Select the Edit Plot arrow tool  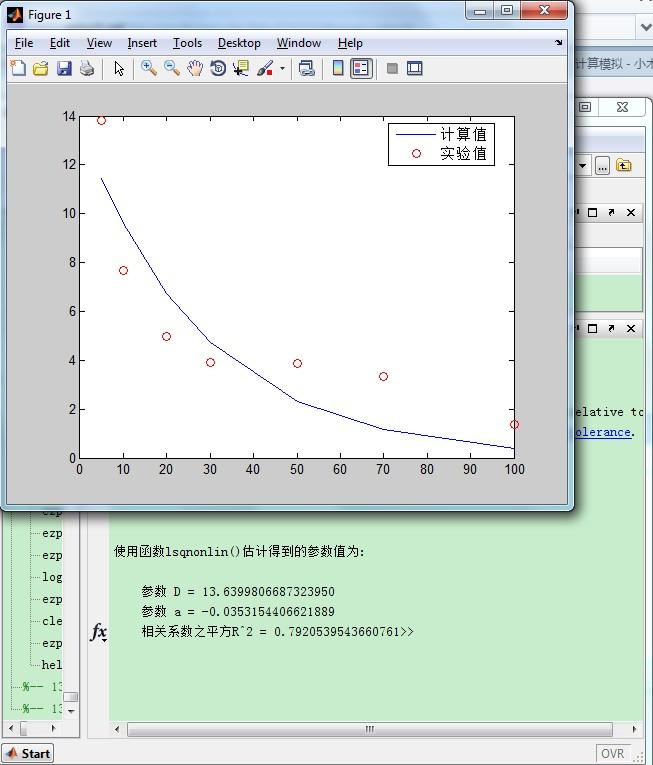click(x=119, y=68)
